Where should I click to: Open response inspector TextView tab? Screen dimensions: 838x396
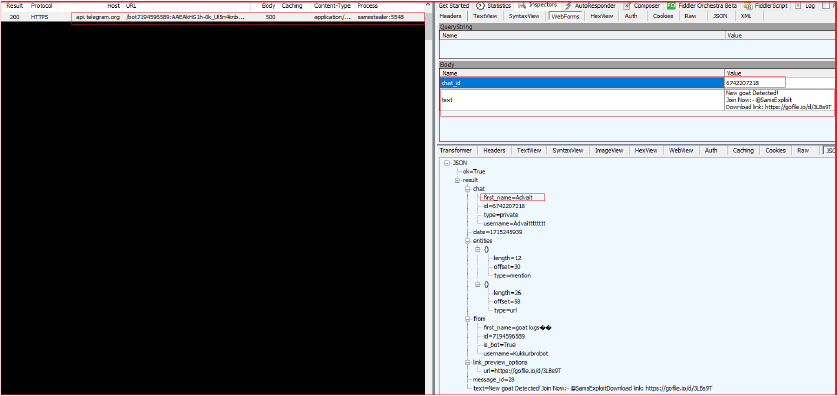[x=529, y=151]
